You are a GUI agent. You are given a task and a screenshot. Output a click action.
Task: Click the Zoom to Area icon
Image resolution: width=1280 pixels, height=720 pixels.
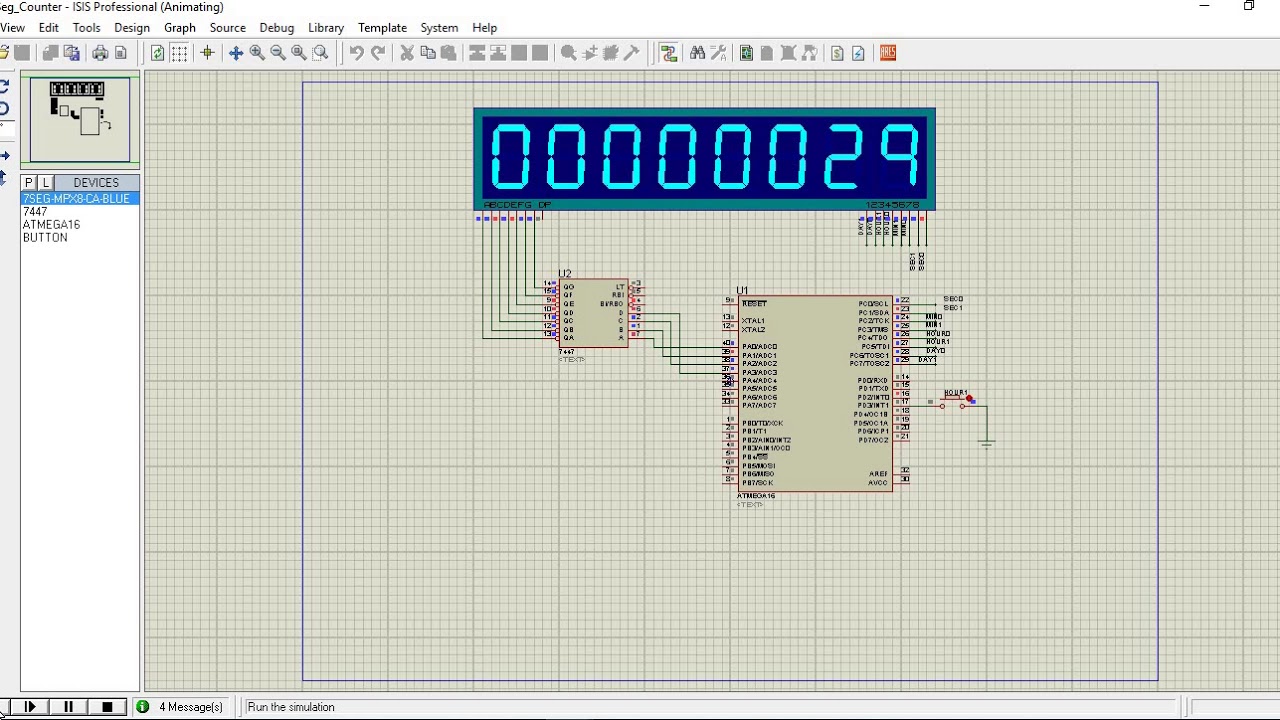tap(320, 53)
